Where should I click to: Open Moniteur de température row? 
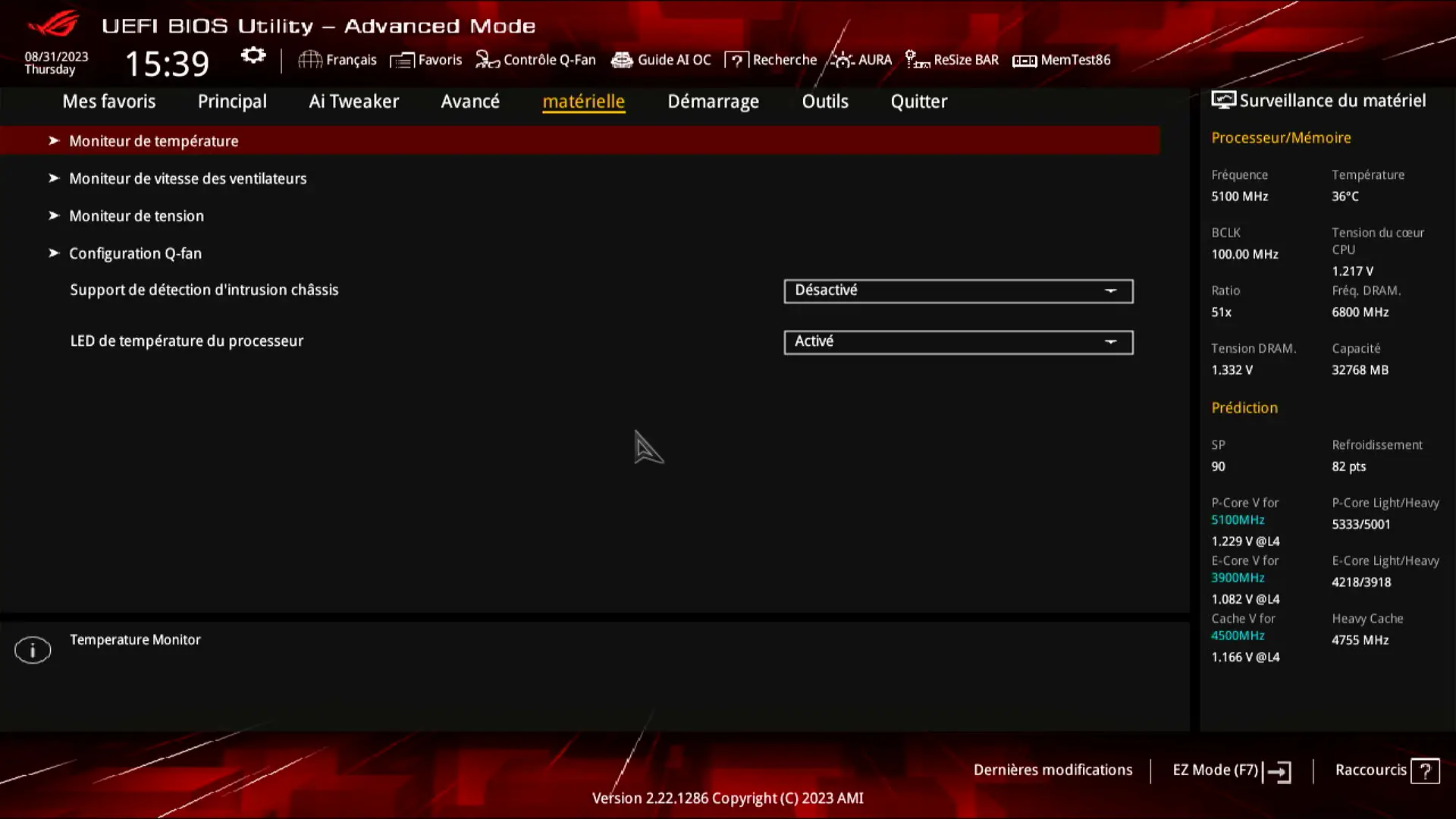pos(579,140)
